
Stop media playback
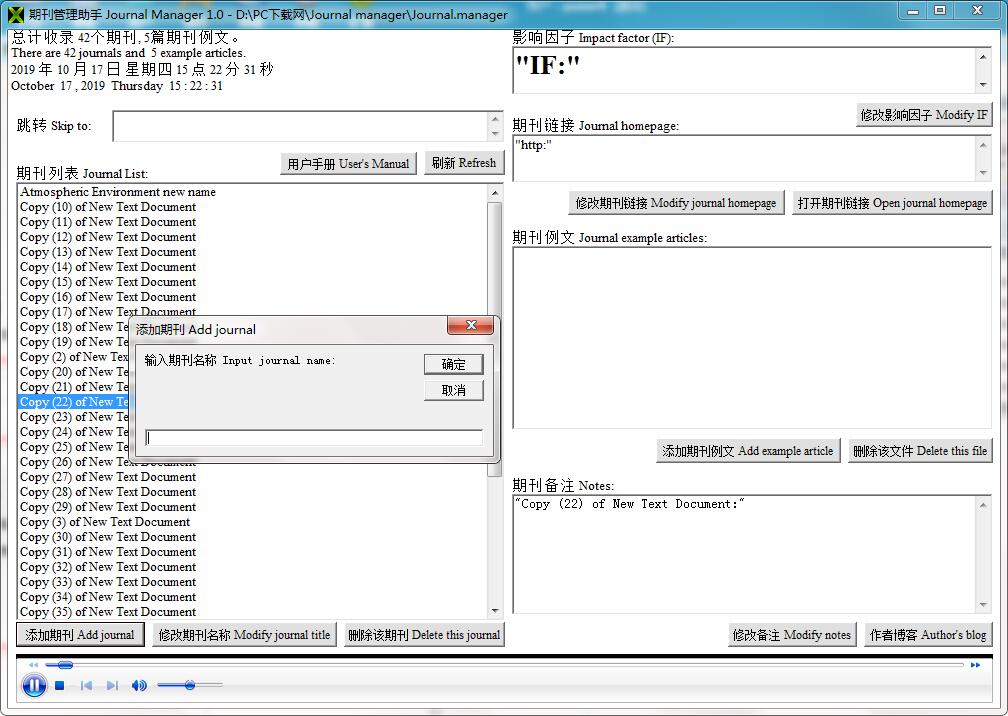pos(60,686)
